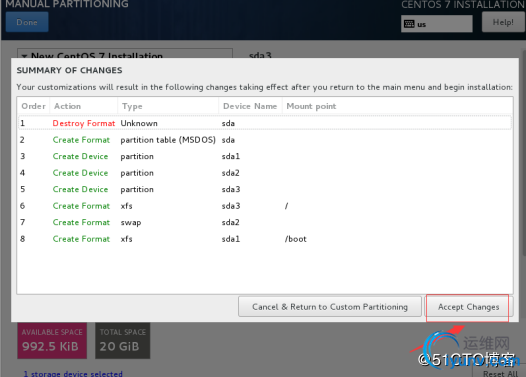Viewport: 526px width, 377px height.
Task: Click order number 8 in the table
Action: (x=22, y=239)
